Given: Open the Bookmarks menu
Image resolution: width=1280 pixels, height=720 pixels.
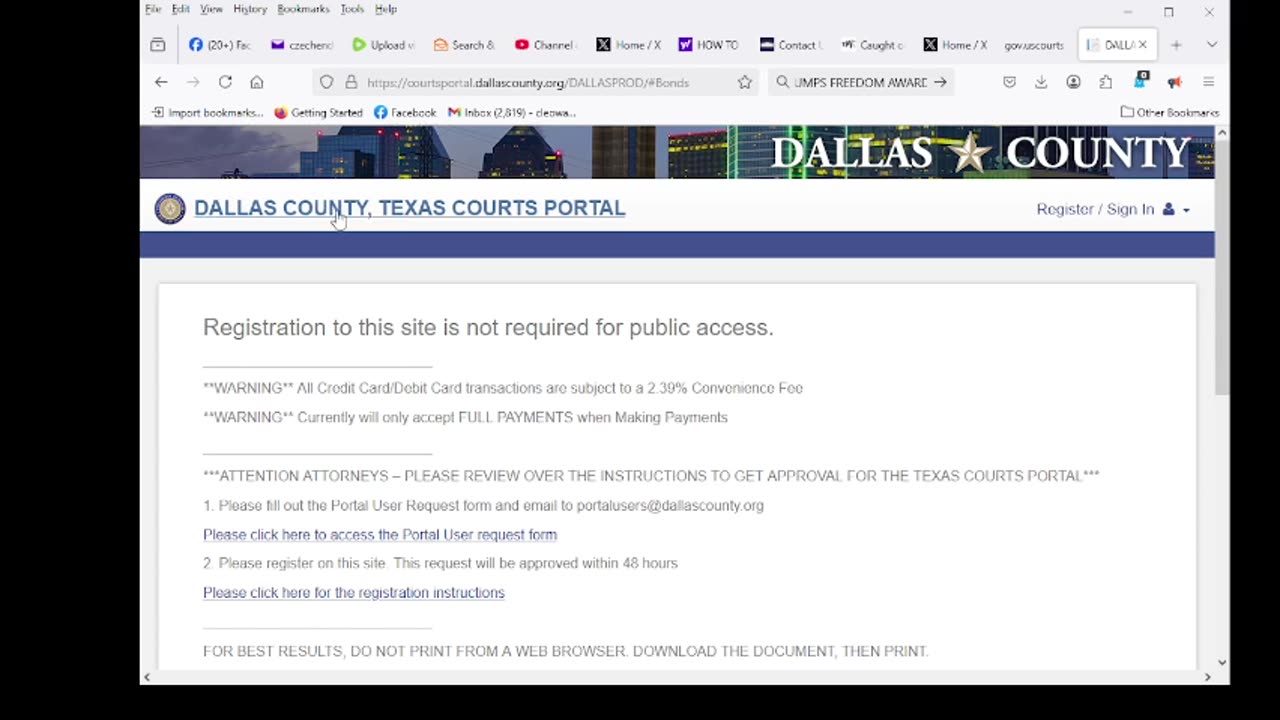Looking at the screenshot, I should (x=303, y=9).
